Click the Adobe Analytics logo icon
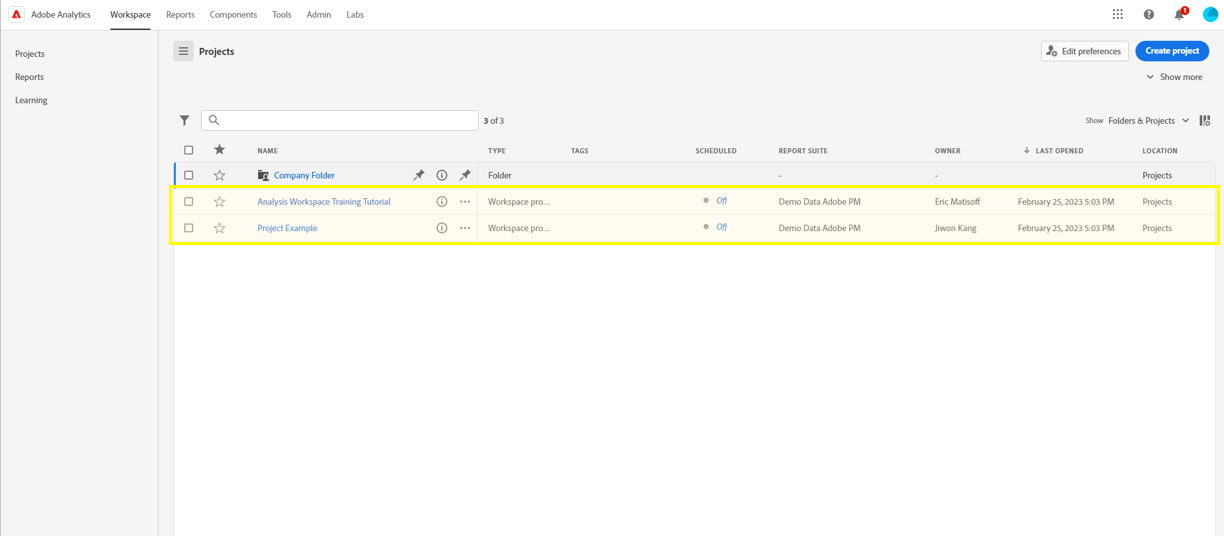The width and height of the screenshot is (1224, 536). 16,14
